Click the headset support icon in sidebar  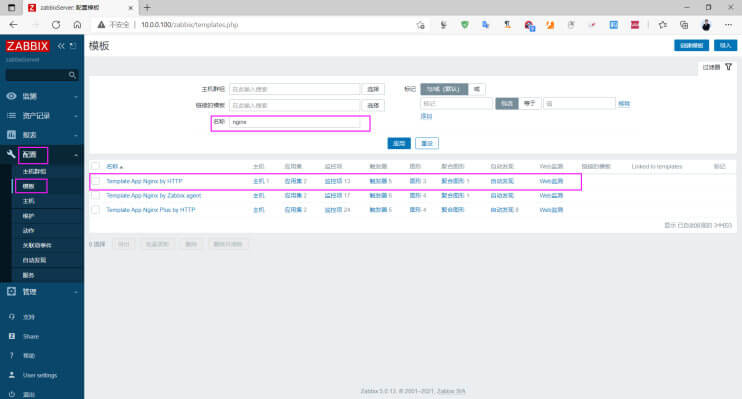[12, 317]
